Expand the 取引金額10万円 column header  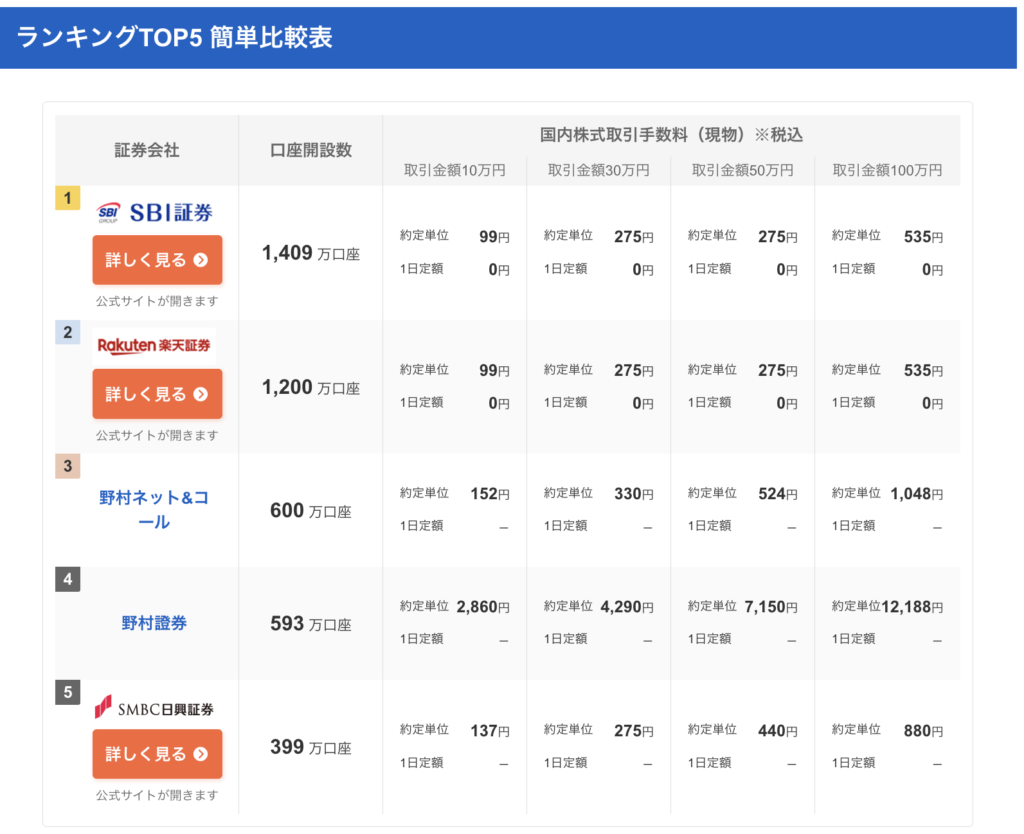pyautogui.click(x=454, y=170)
